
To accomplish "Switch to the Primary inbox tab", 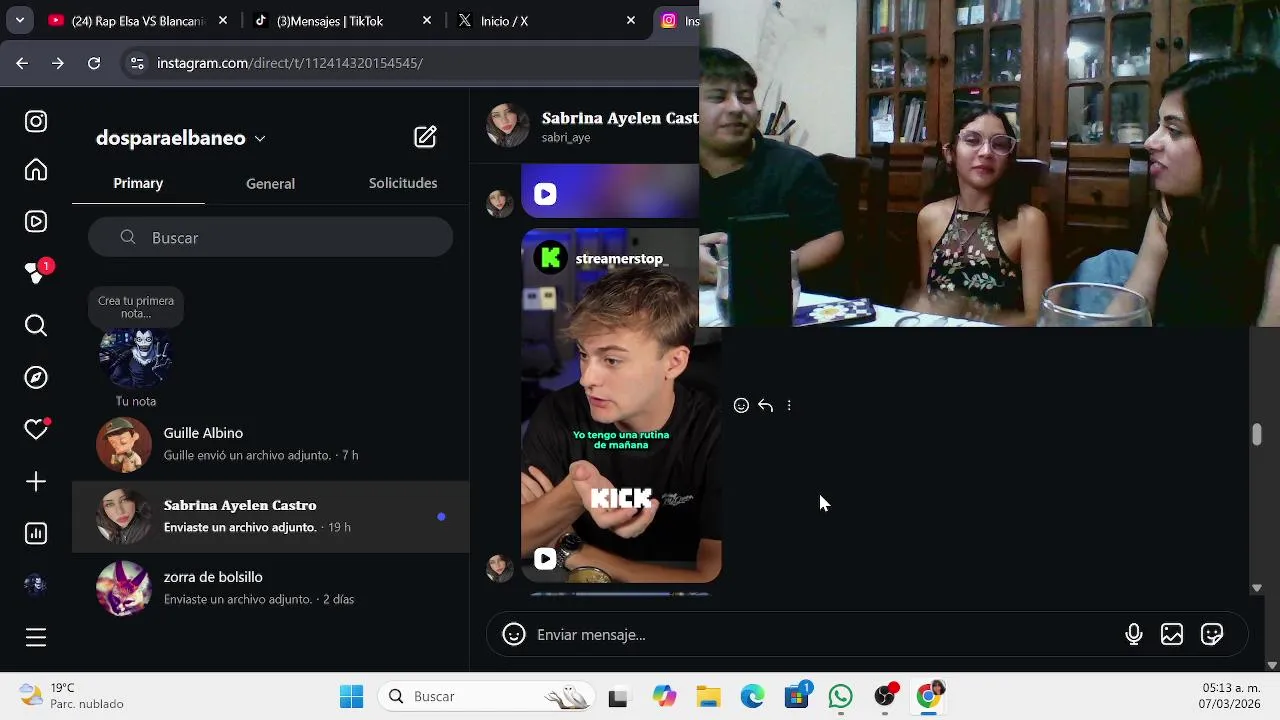I will click(138, 183).
